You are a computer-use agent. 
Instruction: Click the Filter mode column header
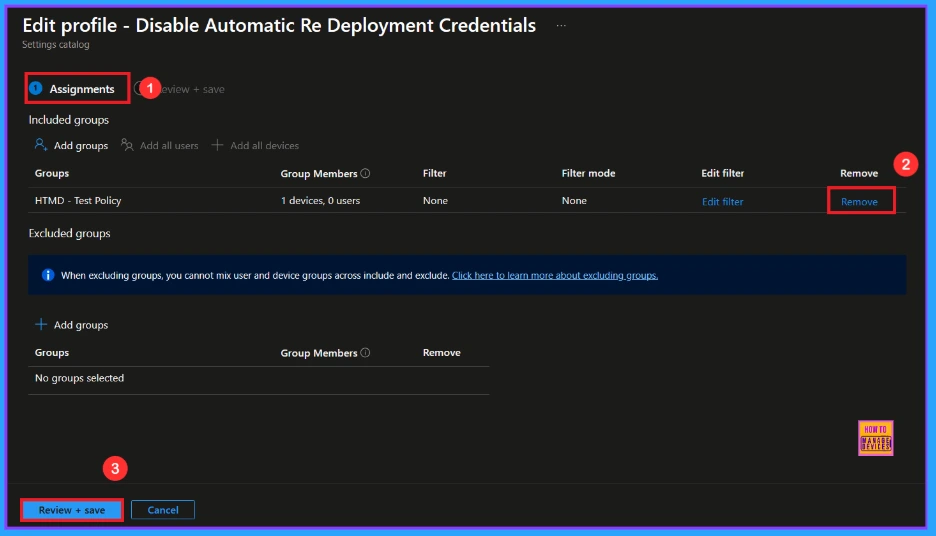click(588, 174)
